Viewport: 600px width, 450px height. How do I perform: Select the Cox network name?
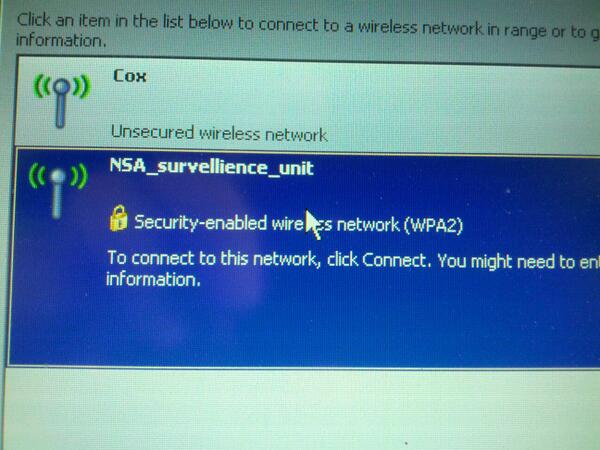[130, 76]
